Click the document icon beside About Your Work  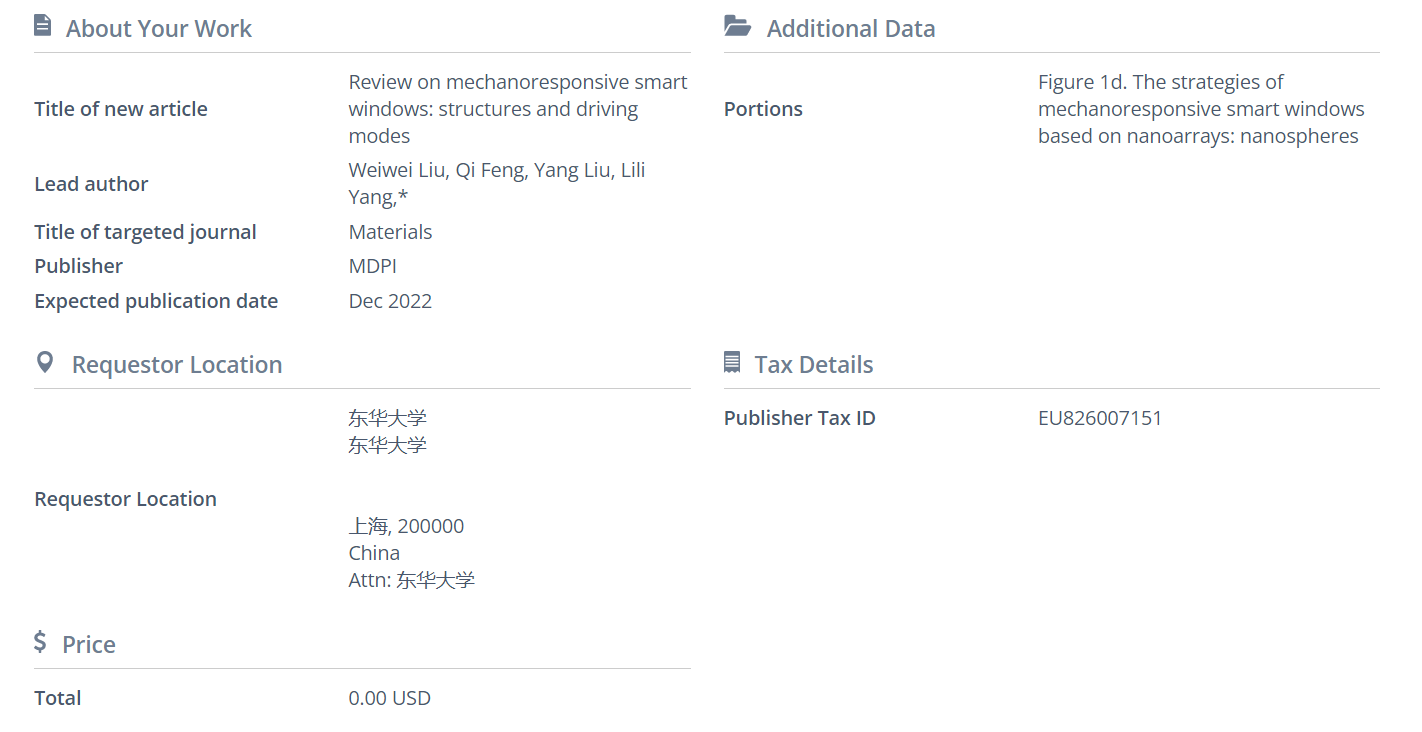tap(42, 26)
